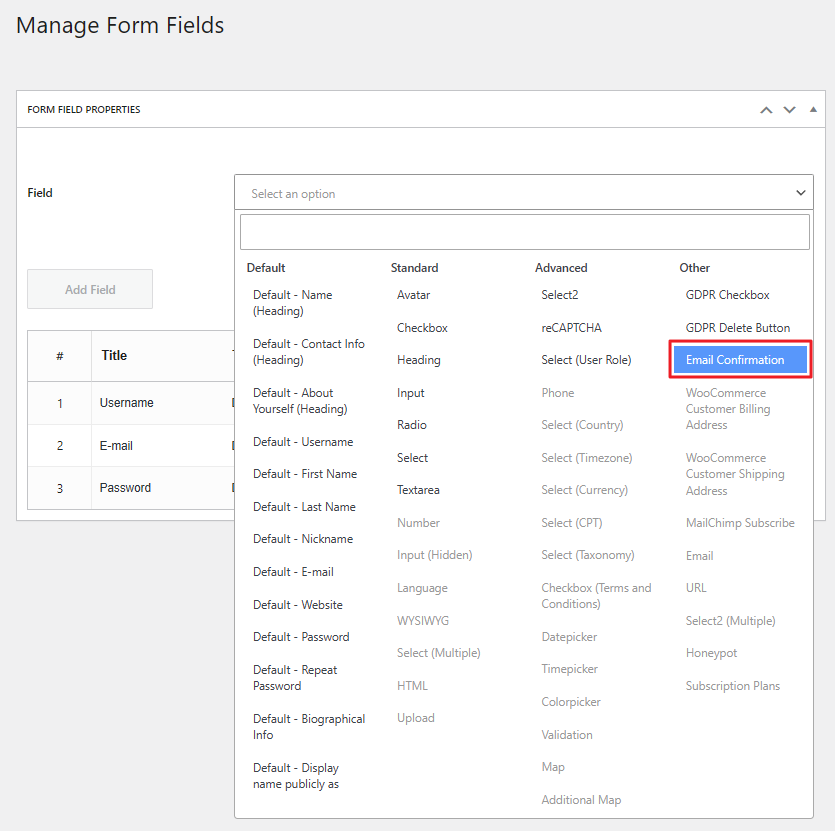This screenshot has height=831, width=835.
Task: Collapse the Form Field Properties panel
Action: 813,110
